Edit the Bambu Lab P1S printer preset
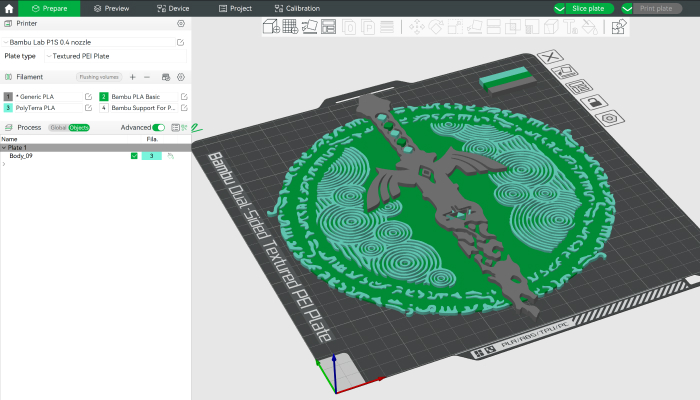Image resolution: width=700 pixels, height=400 pixels. point(180,42)
